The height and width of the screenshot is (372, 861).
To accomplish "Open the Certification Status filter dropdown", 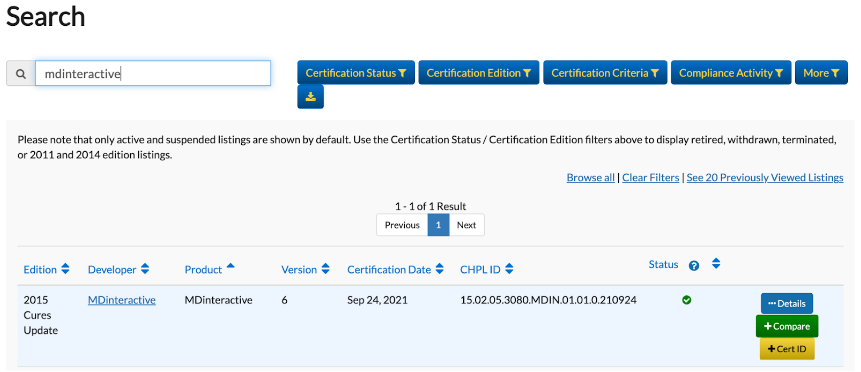I will tap(356, 73).
